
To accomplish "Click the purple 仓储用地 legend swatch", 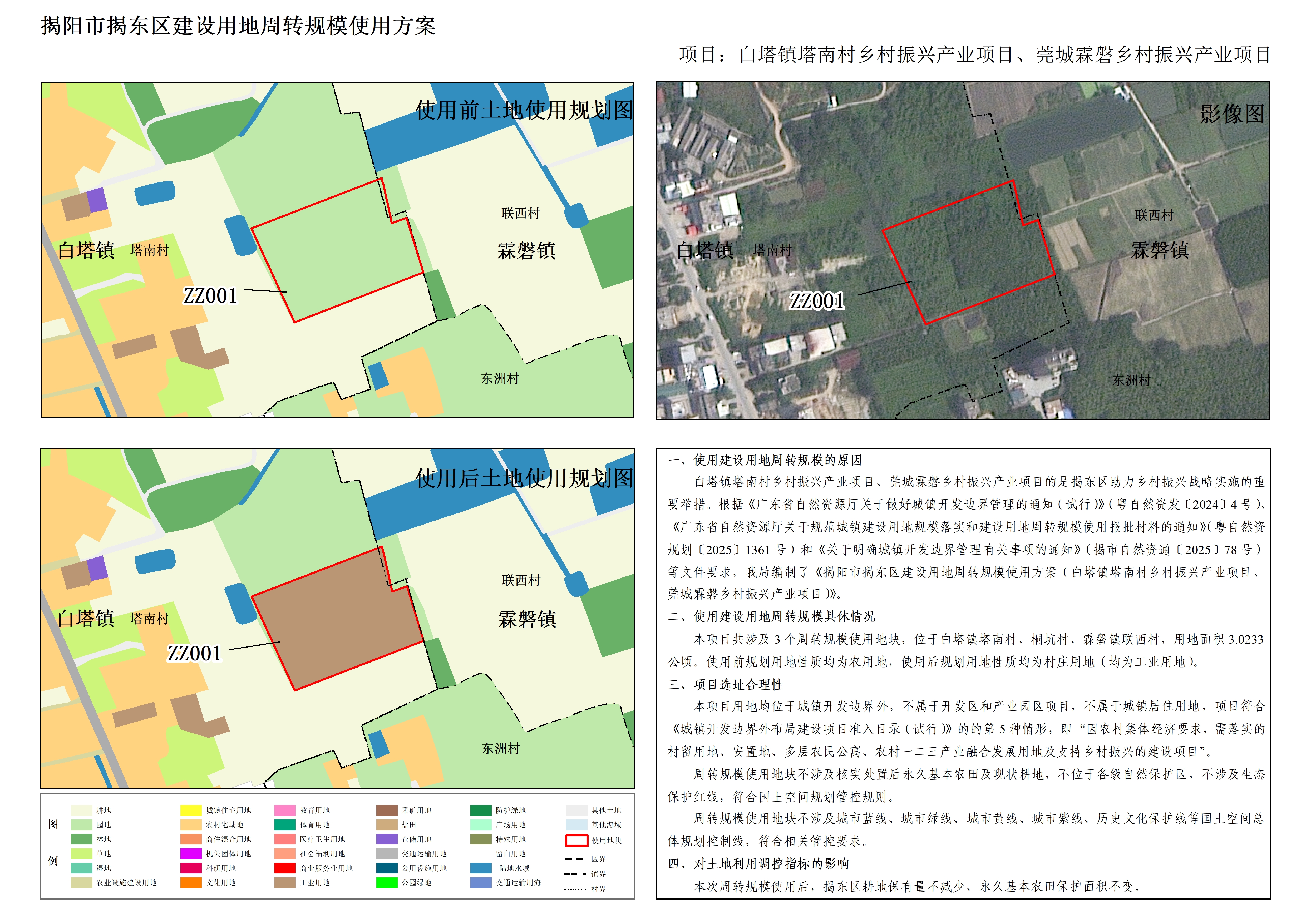I will [387, 839].
